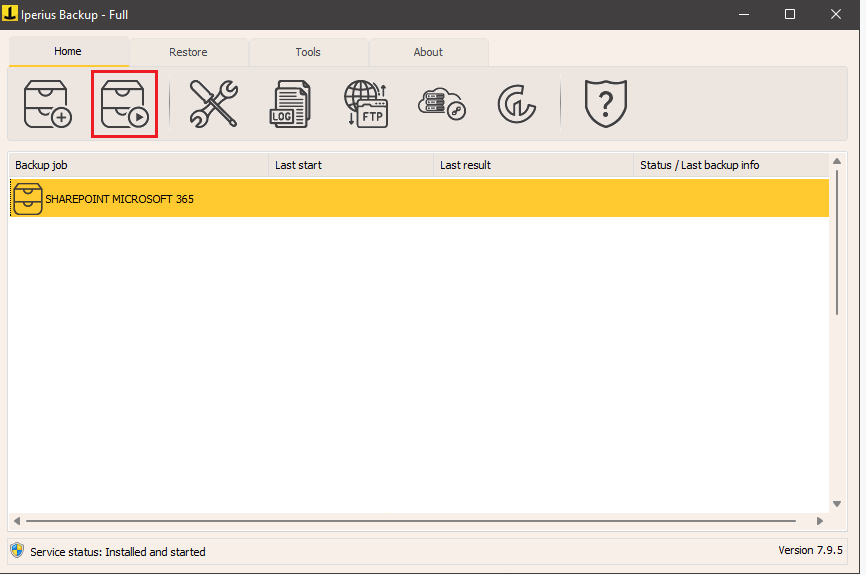Click the SharePoint job drawer icon

[28, 199]
